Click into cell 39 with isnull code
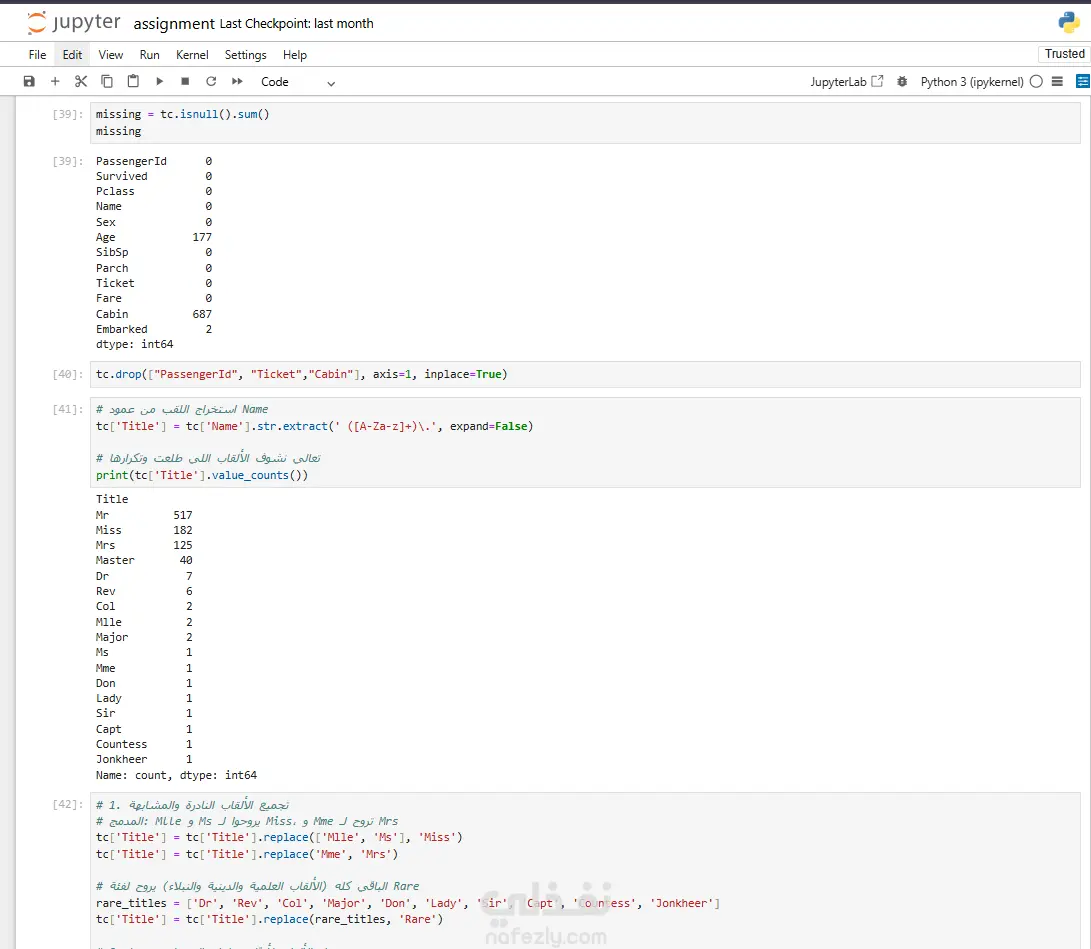The image size is (1091, 949). (x=584, y=122)
